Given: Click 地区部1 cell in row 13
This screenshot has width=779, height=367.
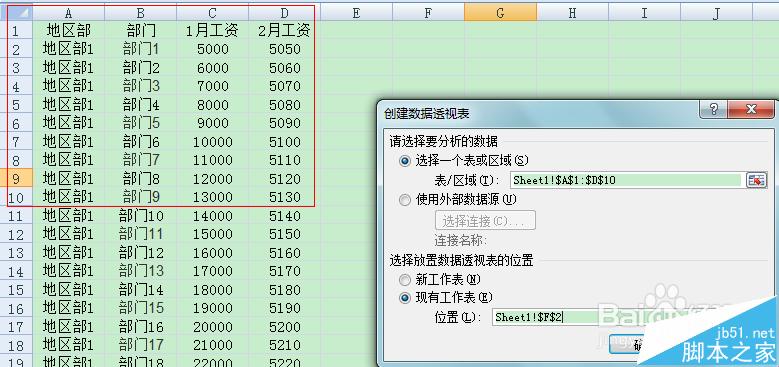Looking at the screenshot, I should (69, 253).
